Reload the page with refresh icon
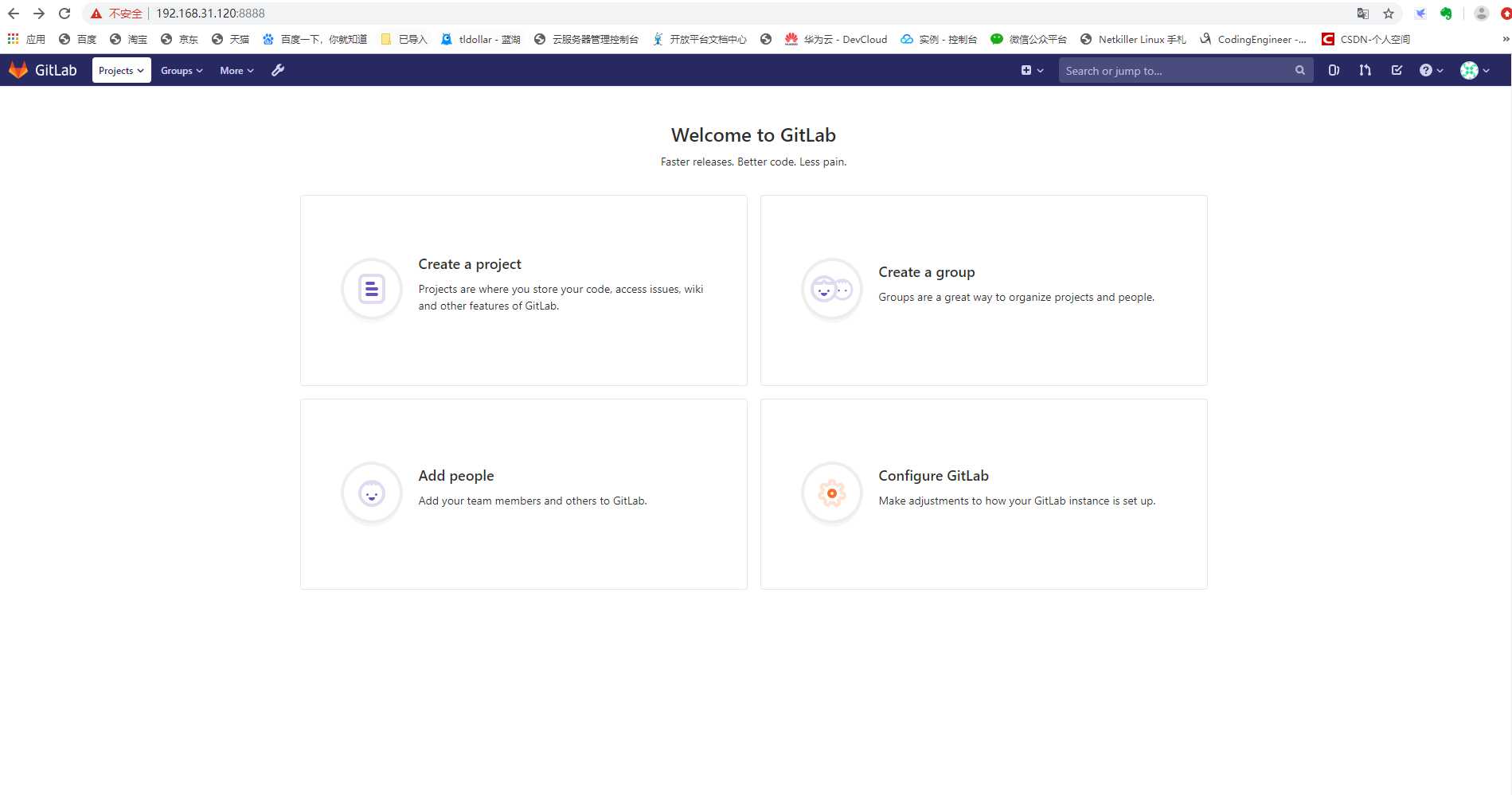Viewport: 1512px width, 795px height. coord(64,14)
